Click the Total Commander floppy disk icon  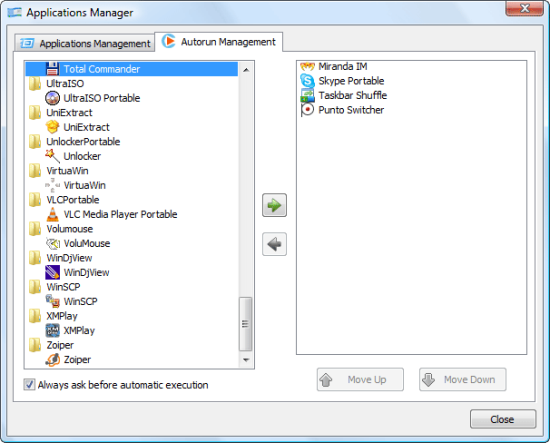(x=52, y=69)
